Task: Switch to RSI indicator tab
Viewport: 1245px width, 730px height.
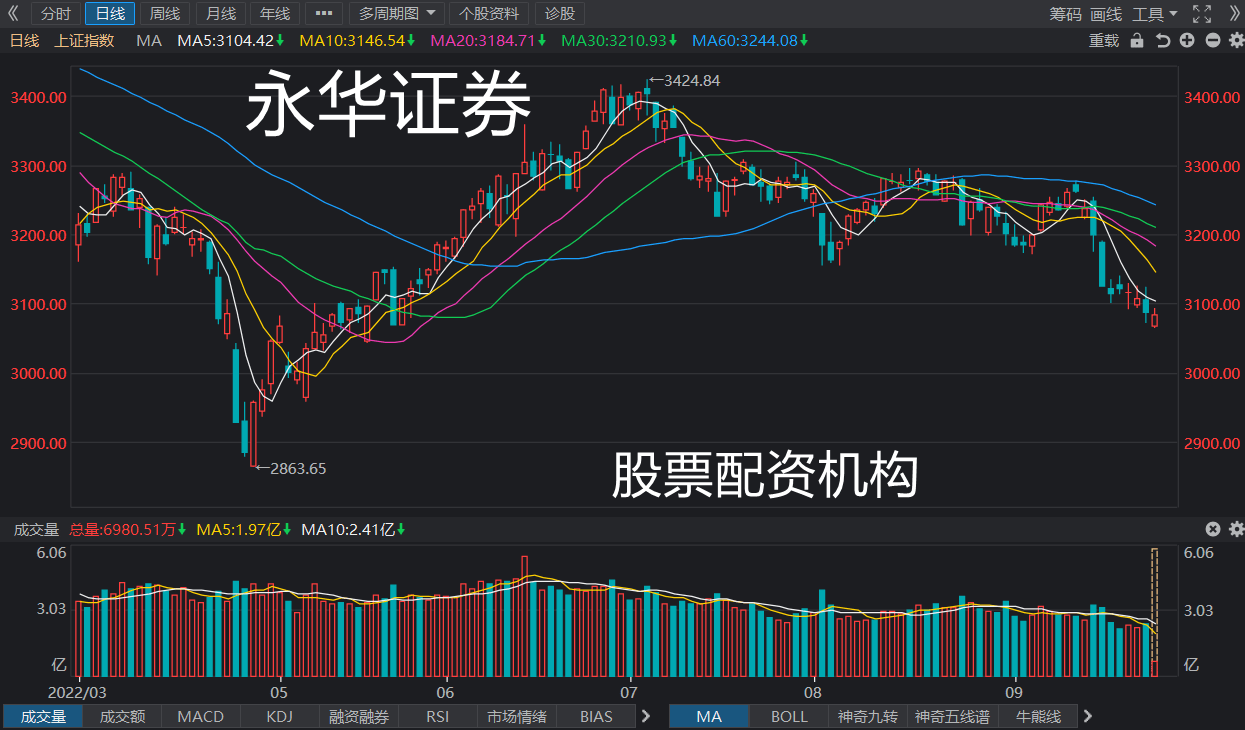Action: 437,716
